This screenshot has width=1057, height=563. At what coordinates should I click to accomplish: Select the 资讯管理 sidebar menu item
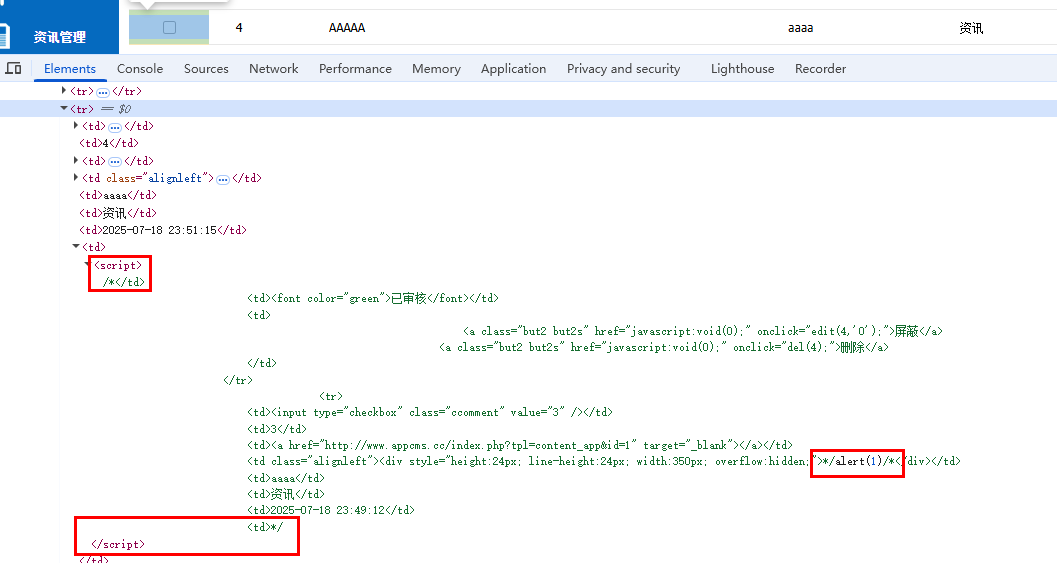click(x=60, y=37)
